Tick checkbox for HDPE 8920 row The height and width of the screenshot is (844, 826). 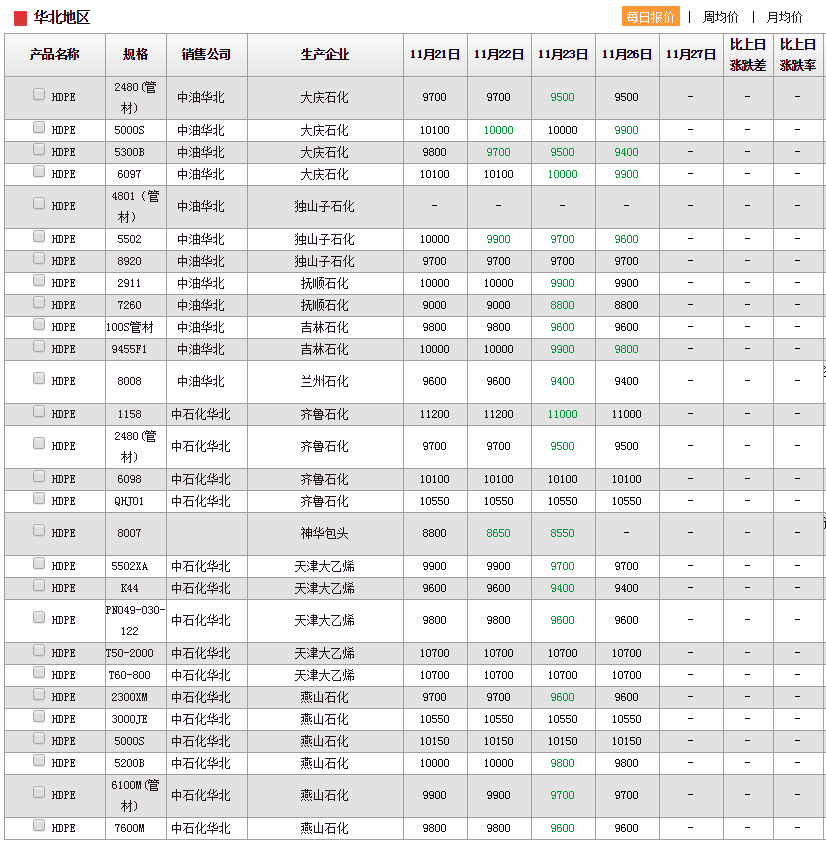coord(39,258)
